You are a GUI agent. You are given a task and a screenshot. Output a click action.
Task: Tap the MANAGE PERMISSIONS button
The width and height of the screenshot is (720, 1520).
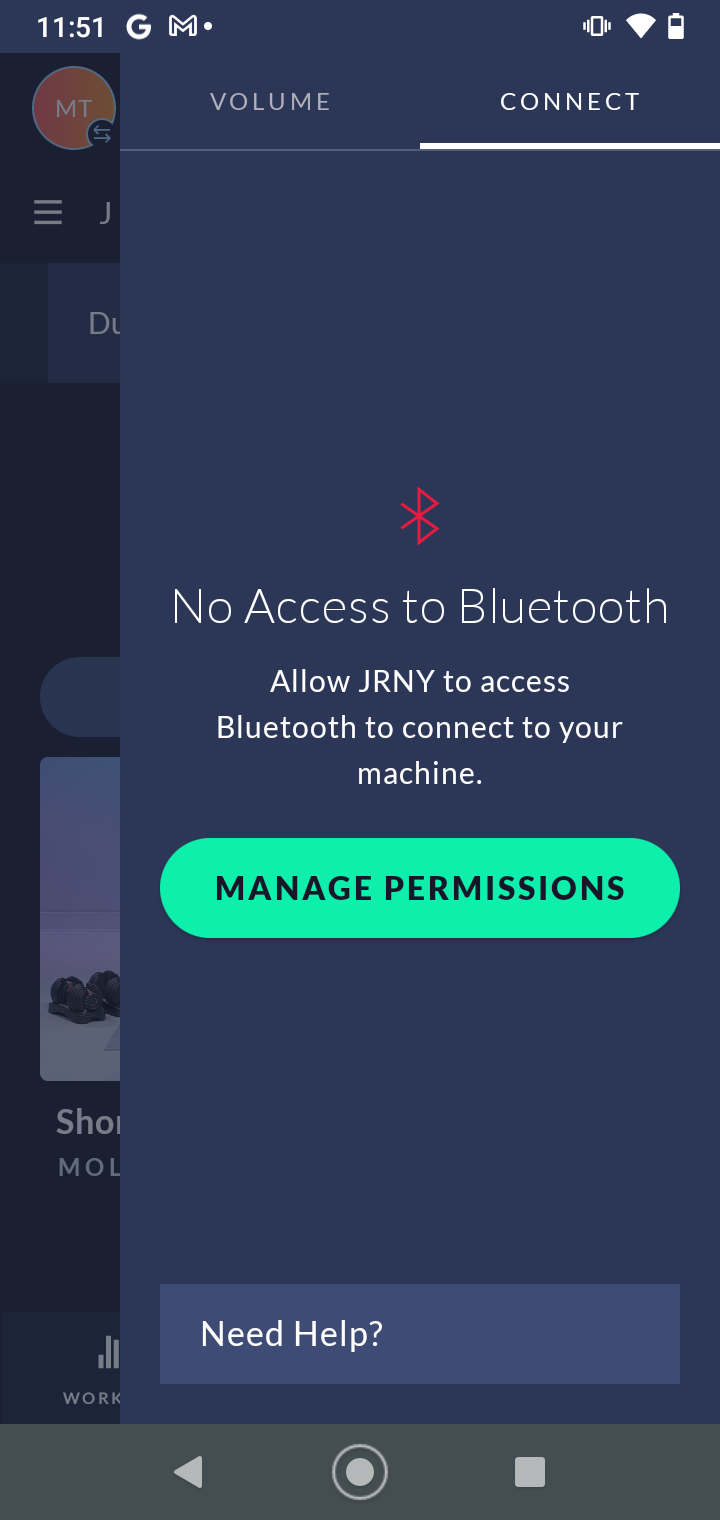pos(420,888)
